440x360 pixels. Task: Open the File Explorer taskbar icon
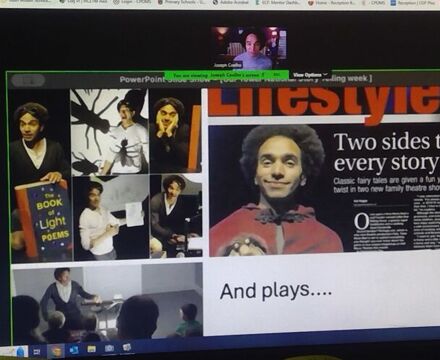point(91,349)
